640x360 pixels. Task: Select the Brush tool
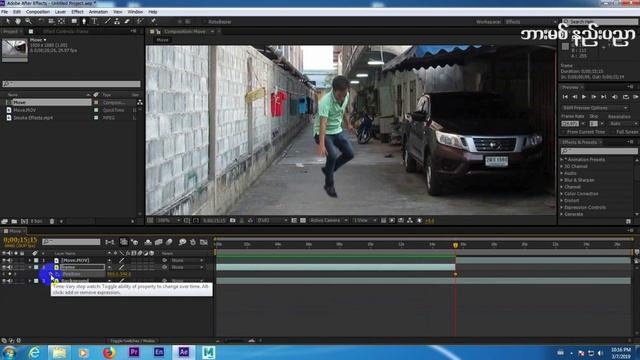point(107,21)
